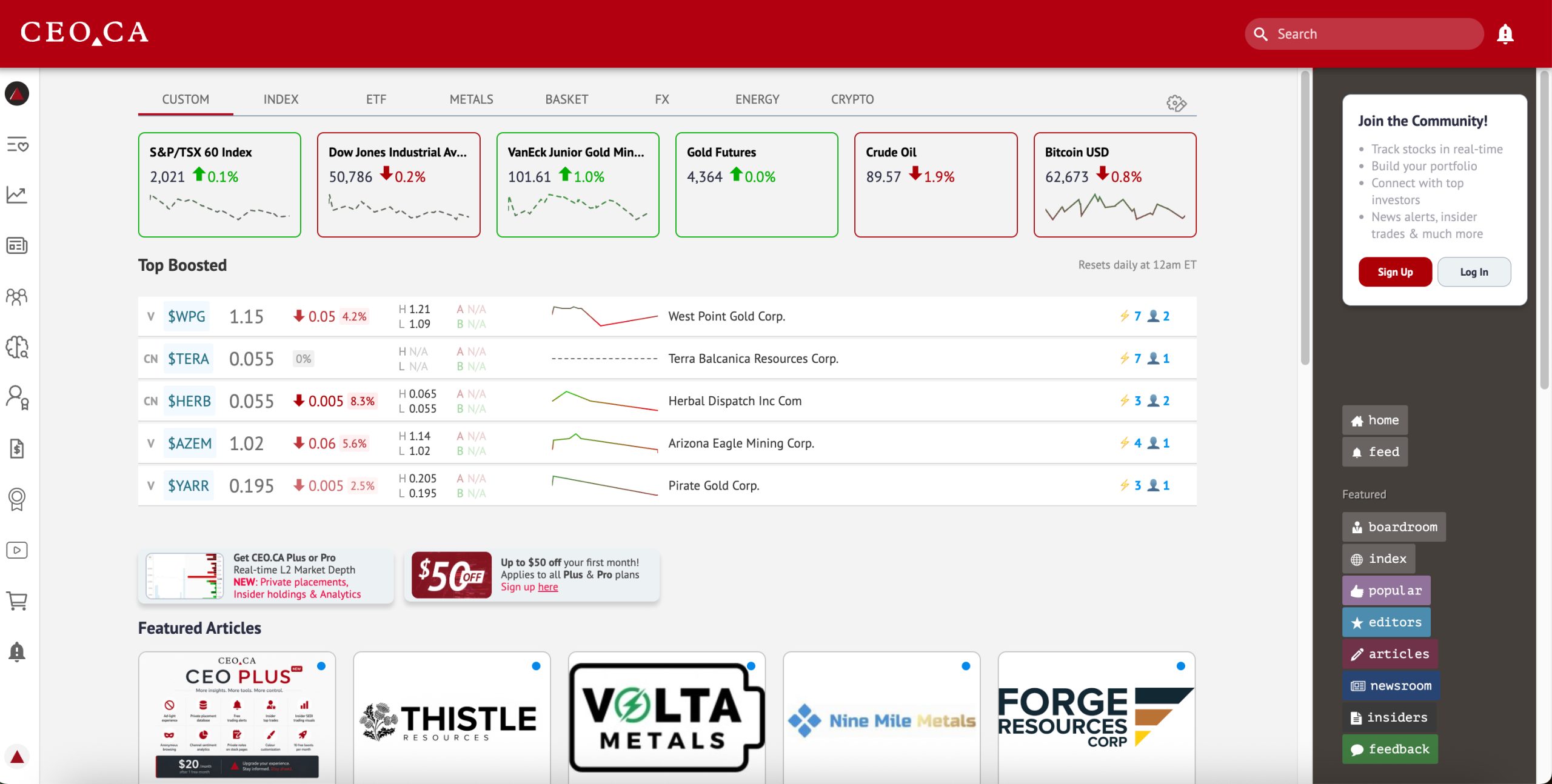Click the CEO.CA logo in header
Screen dimensions: 1552x784
84,33
